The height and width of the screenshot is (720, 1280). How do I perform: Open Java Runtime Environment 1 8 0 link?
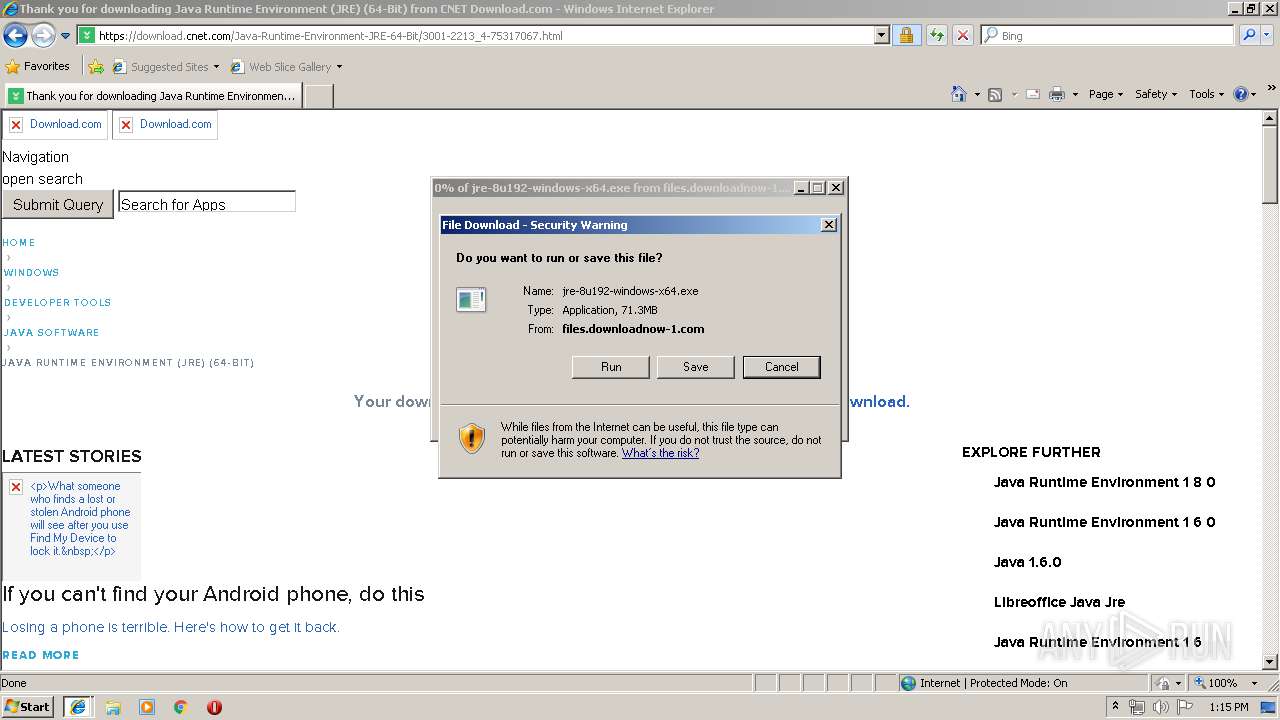[1104, 482]
